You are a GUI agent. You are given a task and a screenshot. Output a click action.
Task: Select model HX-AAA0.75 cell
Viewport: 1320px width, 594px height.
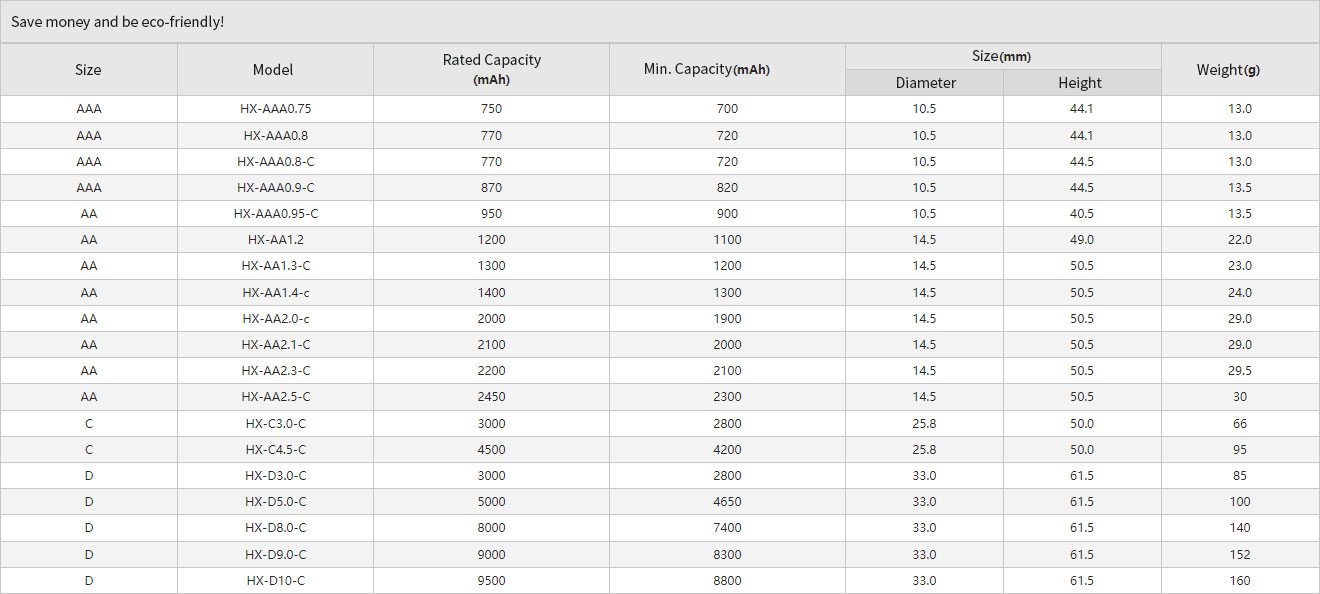coord(275,109)
